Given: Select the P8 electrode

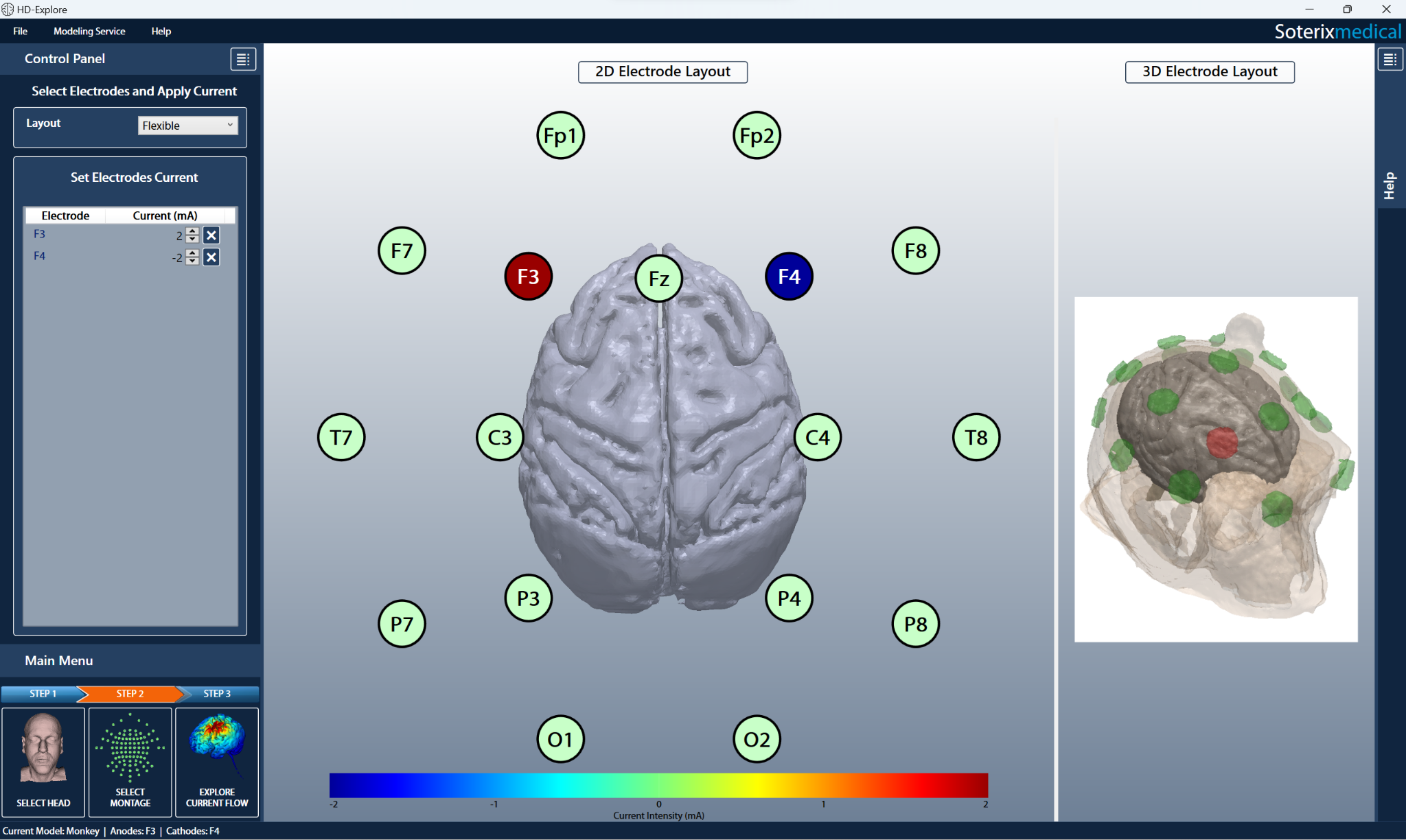Looking at the screenshot, I should point(915,624).
